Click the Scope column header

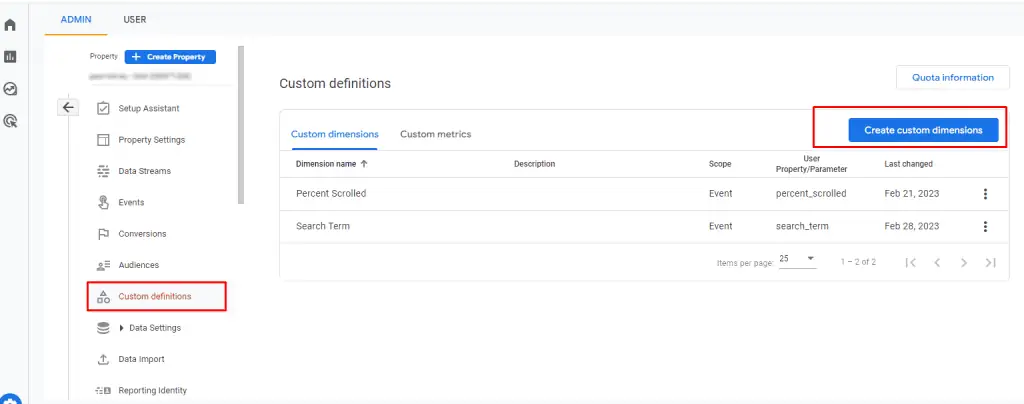point(720,164)
